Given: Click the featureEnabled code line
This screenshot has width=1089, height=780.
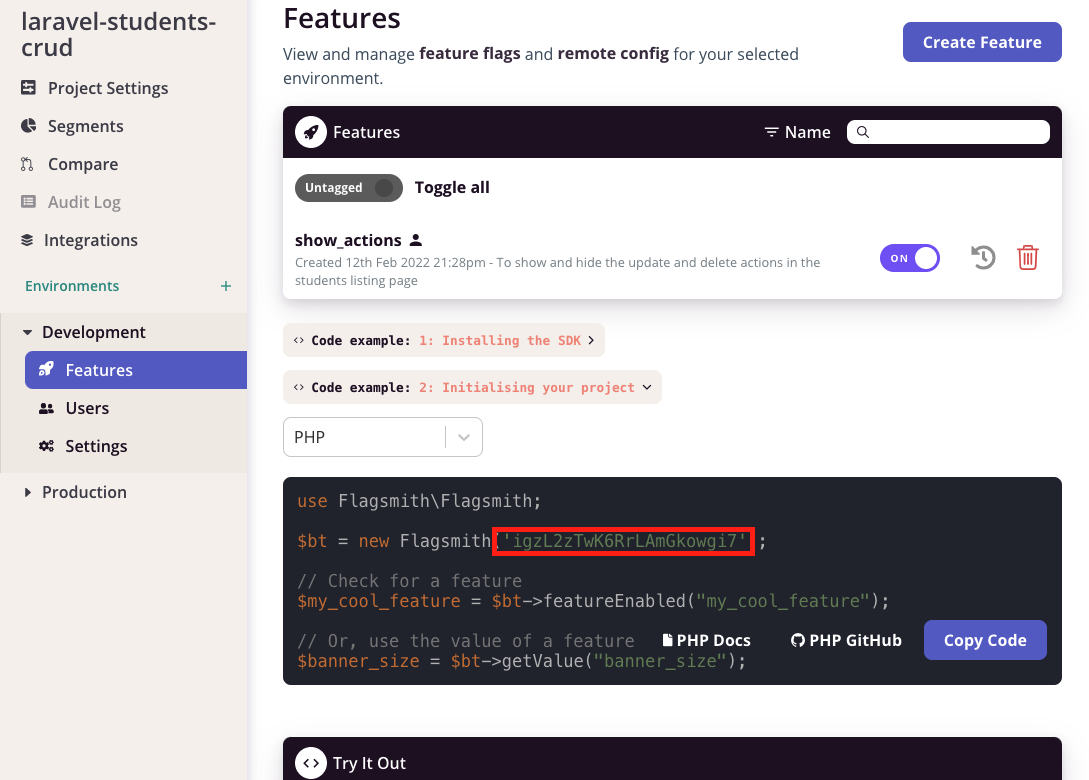Looking at the screenshot, I should (x=593, y=601).
